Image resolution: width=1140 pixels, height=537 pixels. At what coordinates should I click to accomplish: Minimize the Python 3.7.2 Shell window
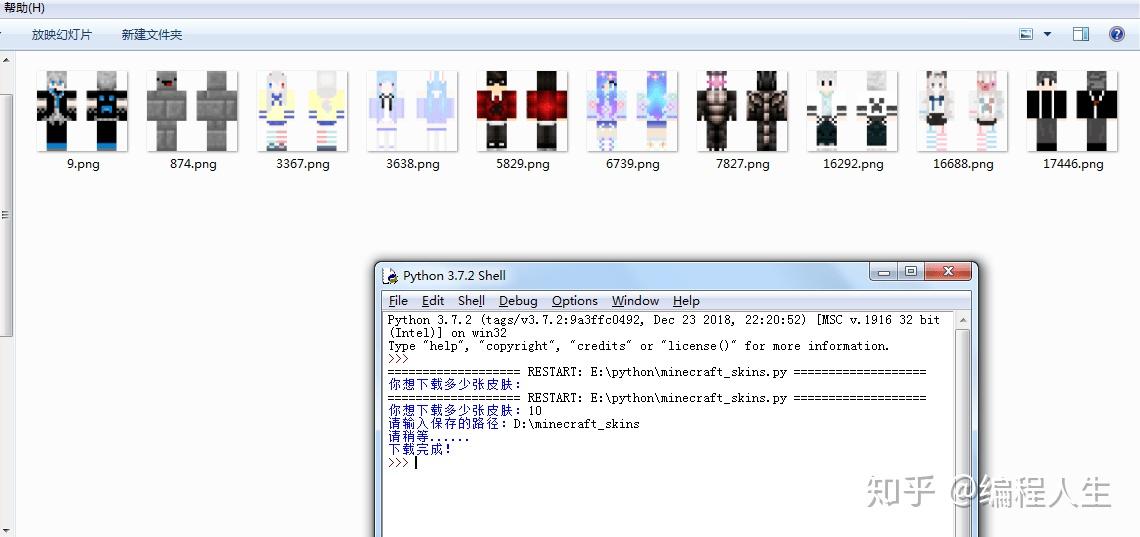pyautogui.click(x=885, y=272)
